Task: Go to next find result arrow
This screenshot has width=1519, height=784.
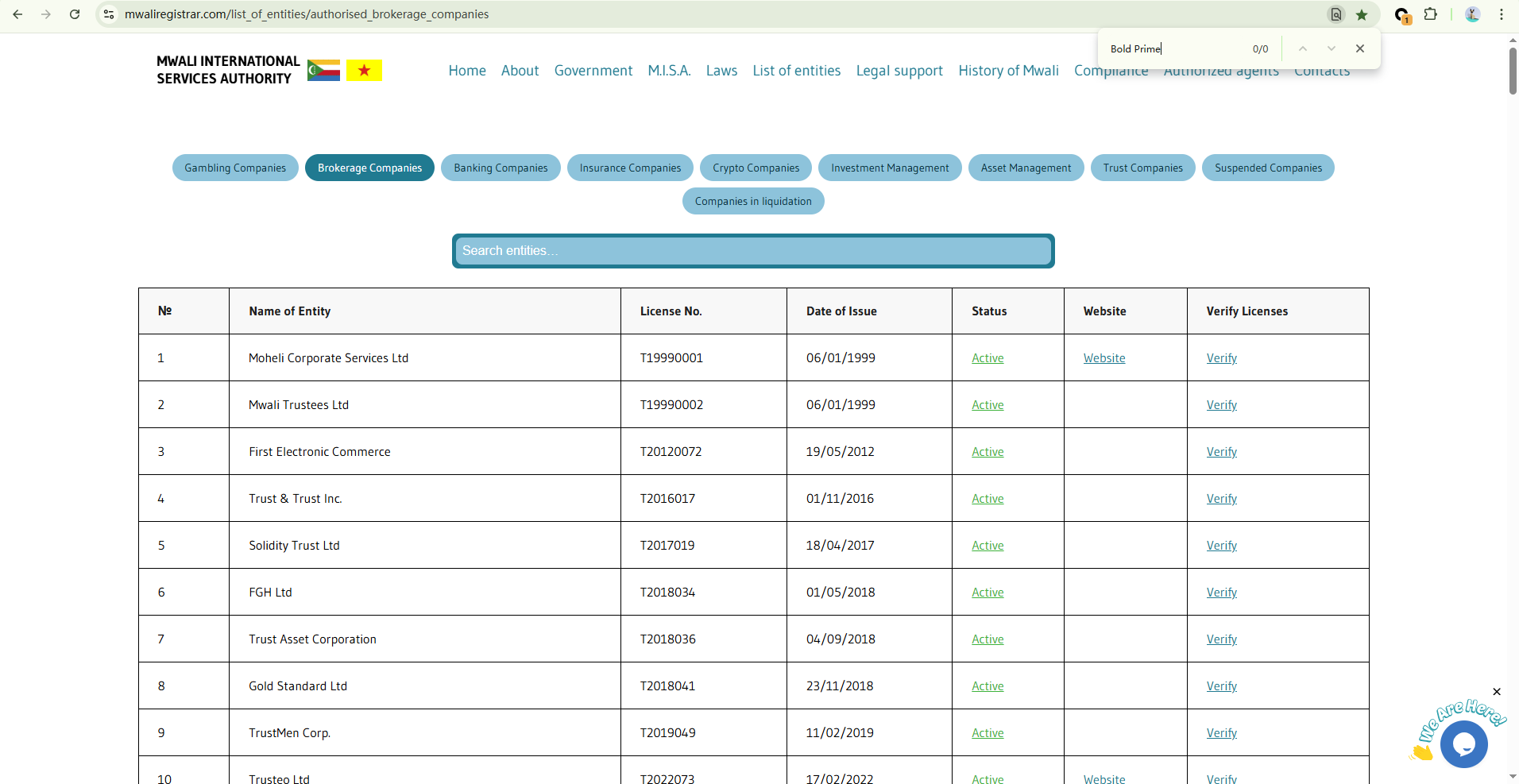Action: pos(1332,48)
